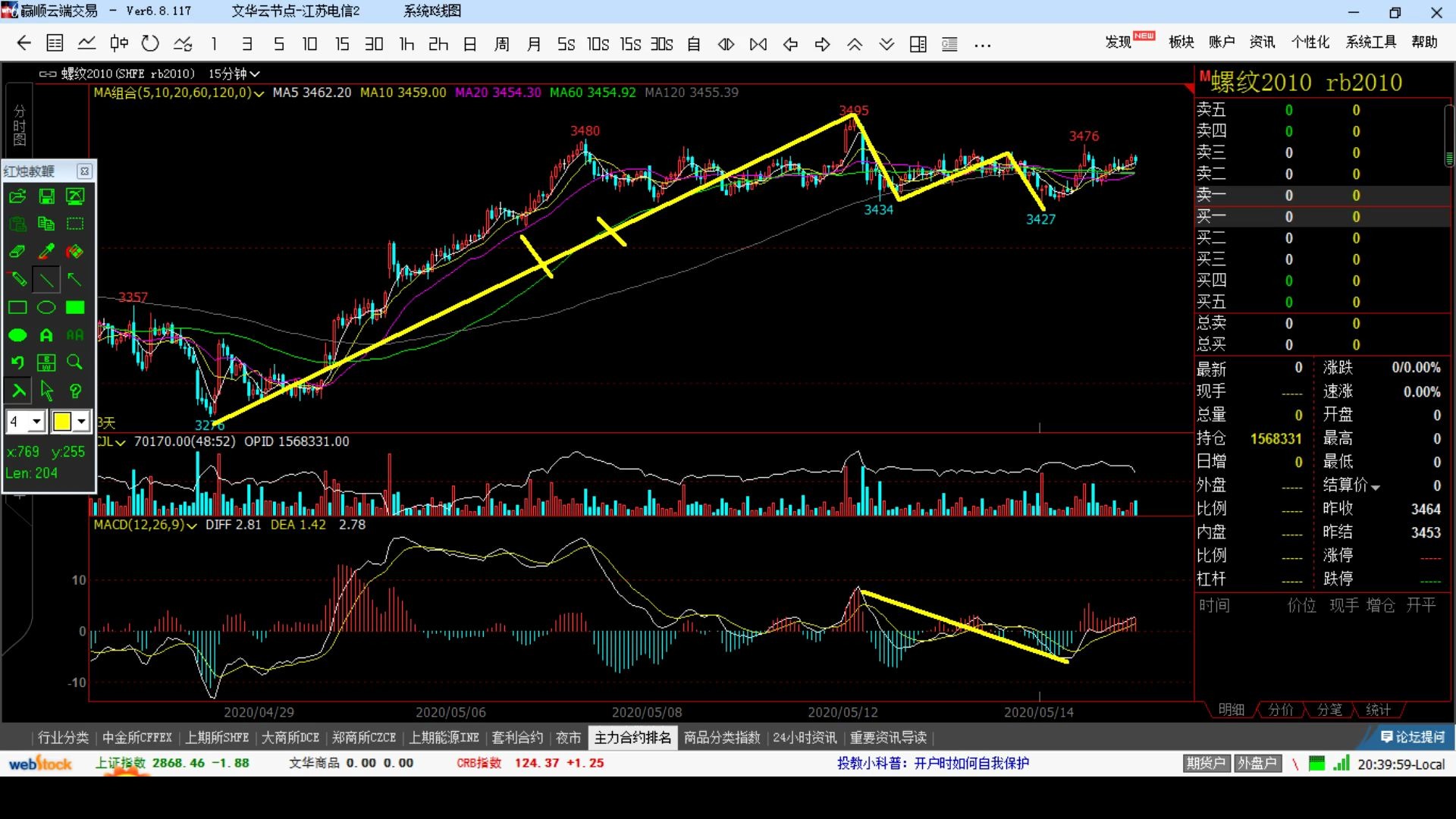
Task: Click the open file icon in drawing panel
Action: [x=17, y=196]
